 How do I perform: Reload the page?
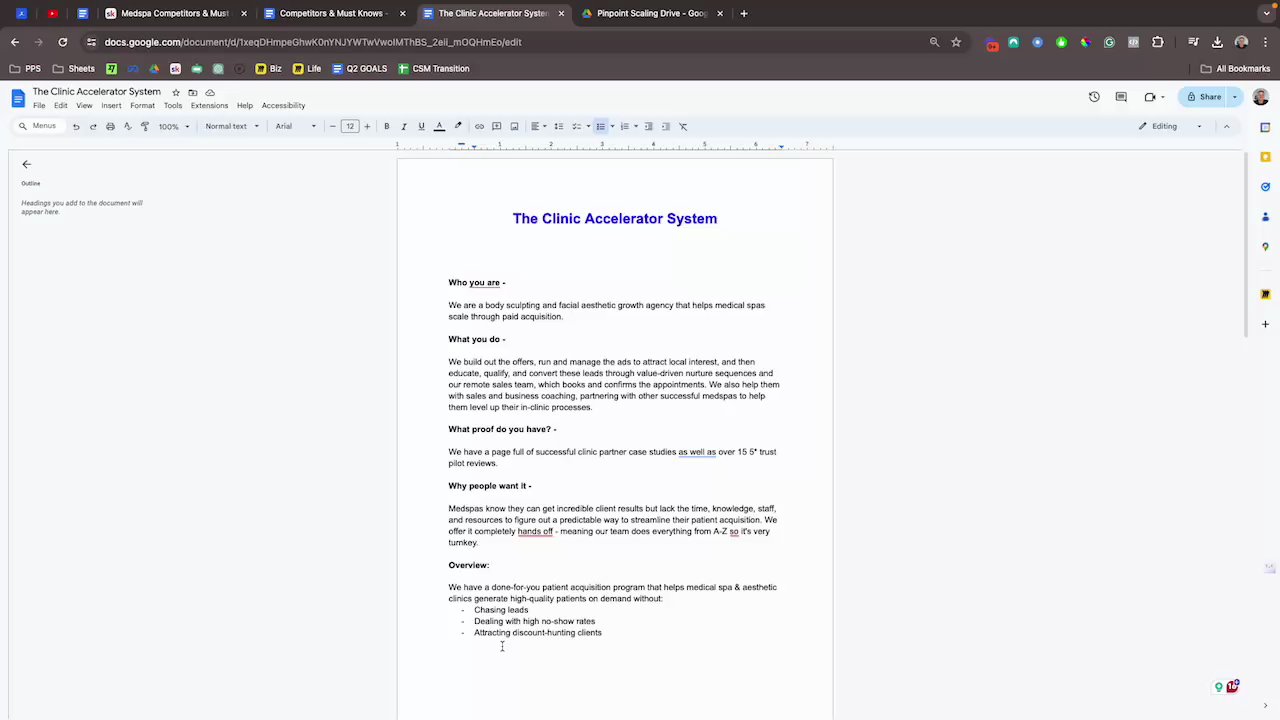[62, 42]
